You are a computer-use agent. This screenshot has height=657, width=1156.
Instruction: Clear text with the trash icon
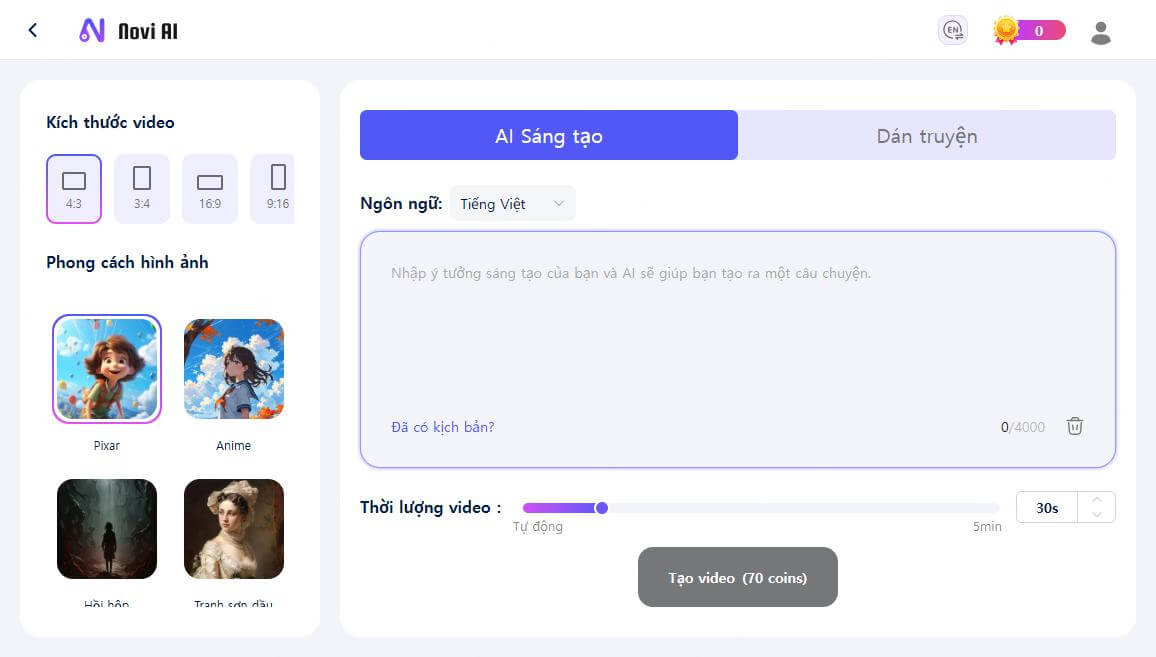[x=1075, y=426]
